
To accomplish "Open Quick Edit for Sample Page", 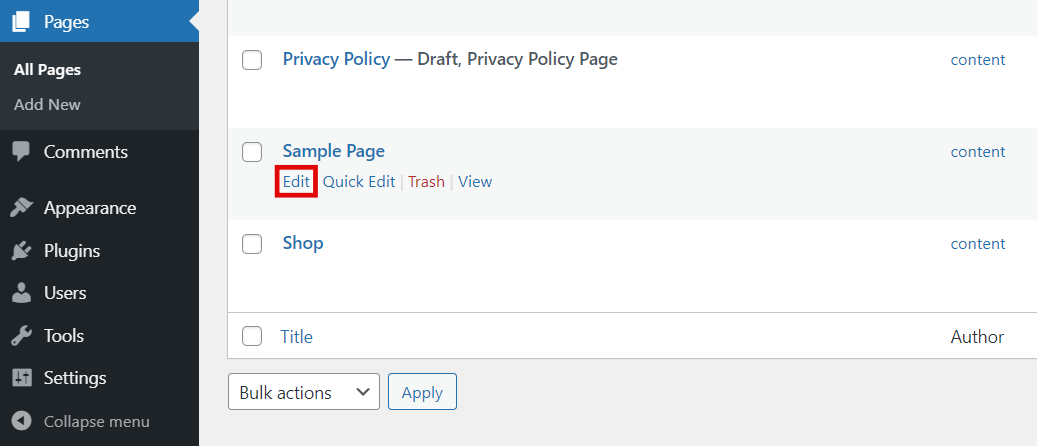I will click(358, 182).
